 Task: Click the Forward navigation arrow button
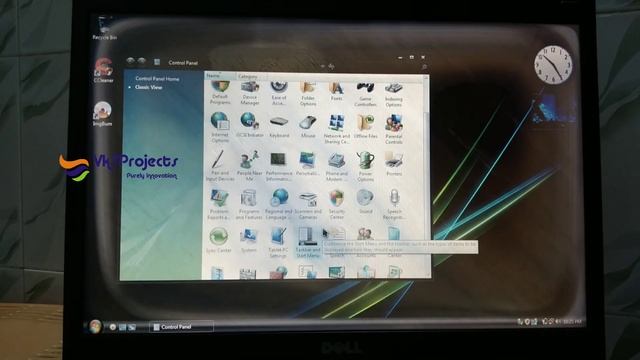click(x=142, y=61)
